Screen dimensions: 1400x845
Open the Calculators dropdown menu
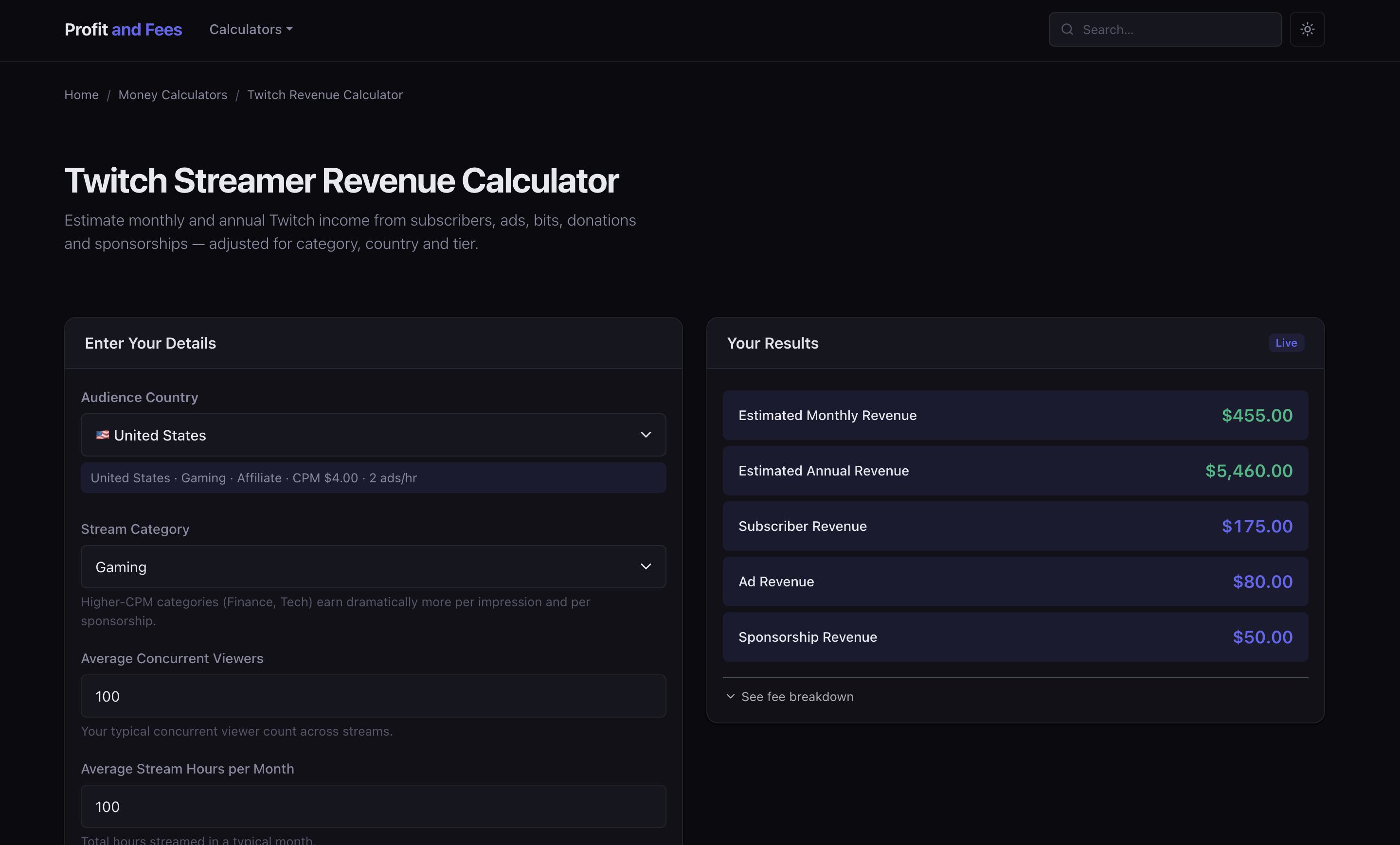pos(251,29)
